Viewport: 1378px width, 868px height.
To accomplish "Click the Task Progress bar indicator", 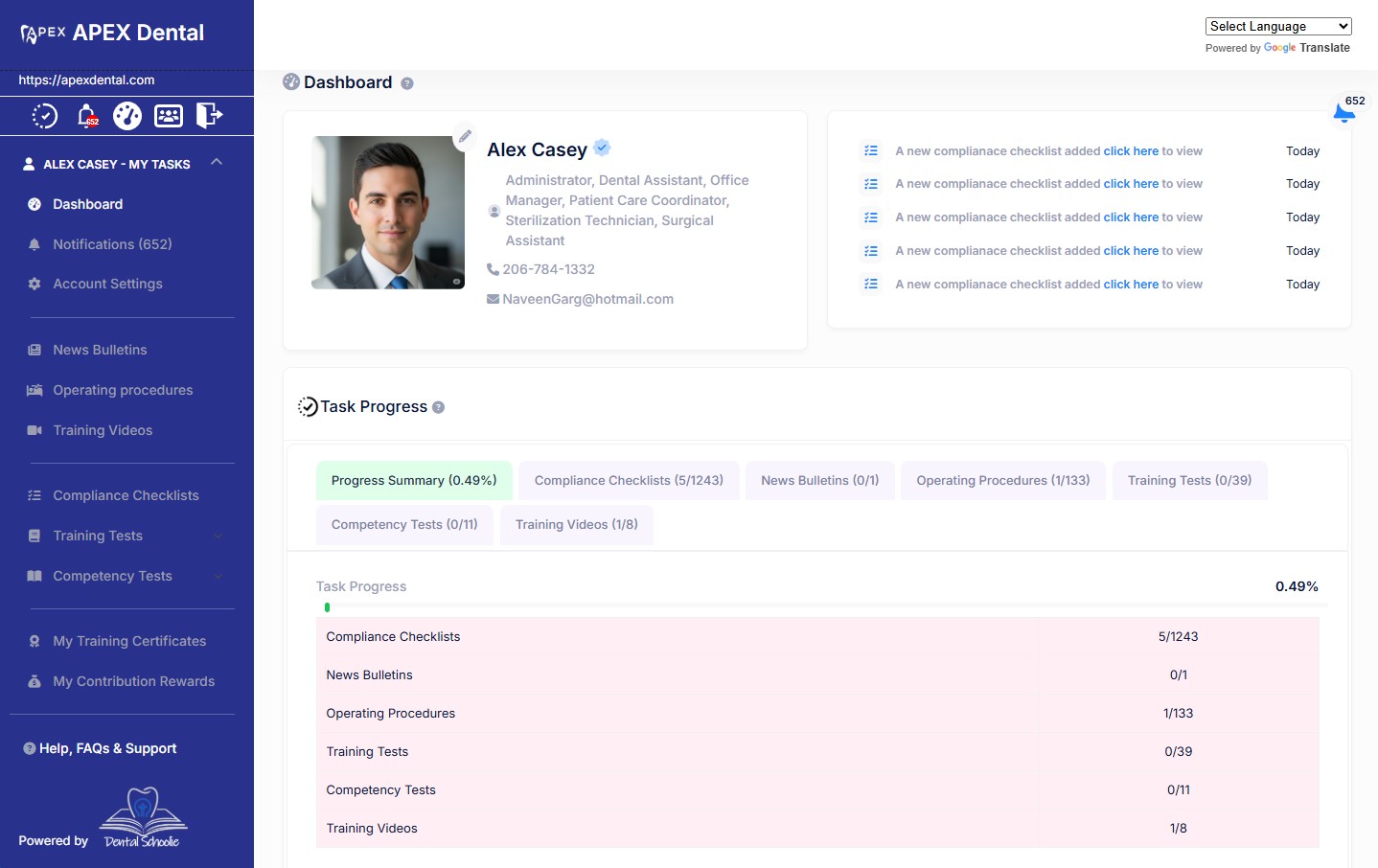I will (327, 607).
